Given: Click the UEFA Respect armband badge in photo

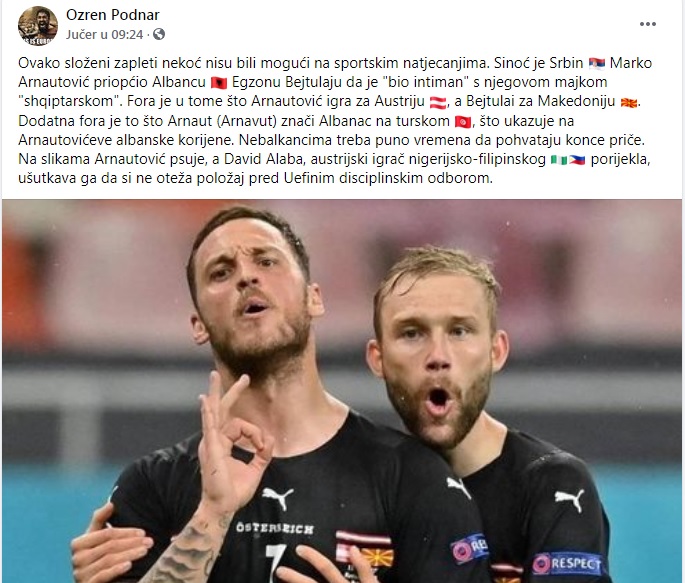Looking at the screenshot, I should pos(567,564).
